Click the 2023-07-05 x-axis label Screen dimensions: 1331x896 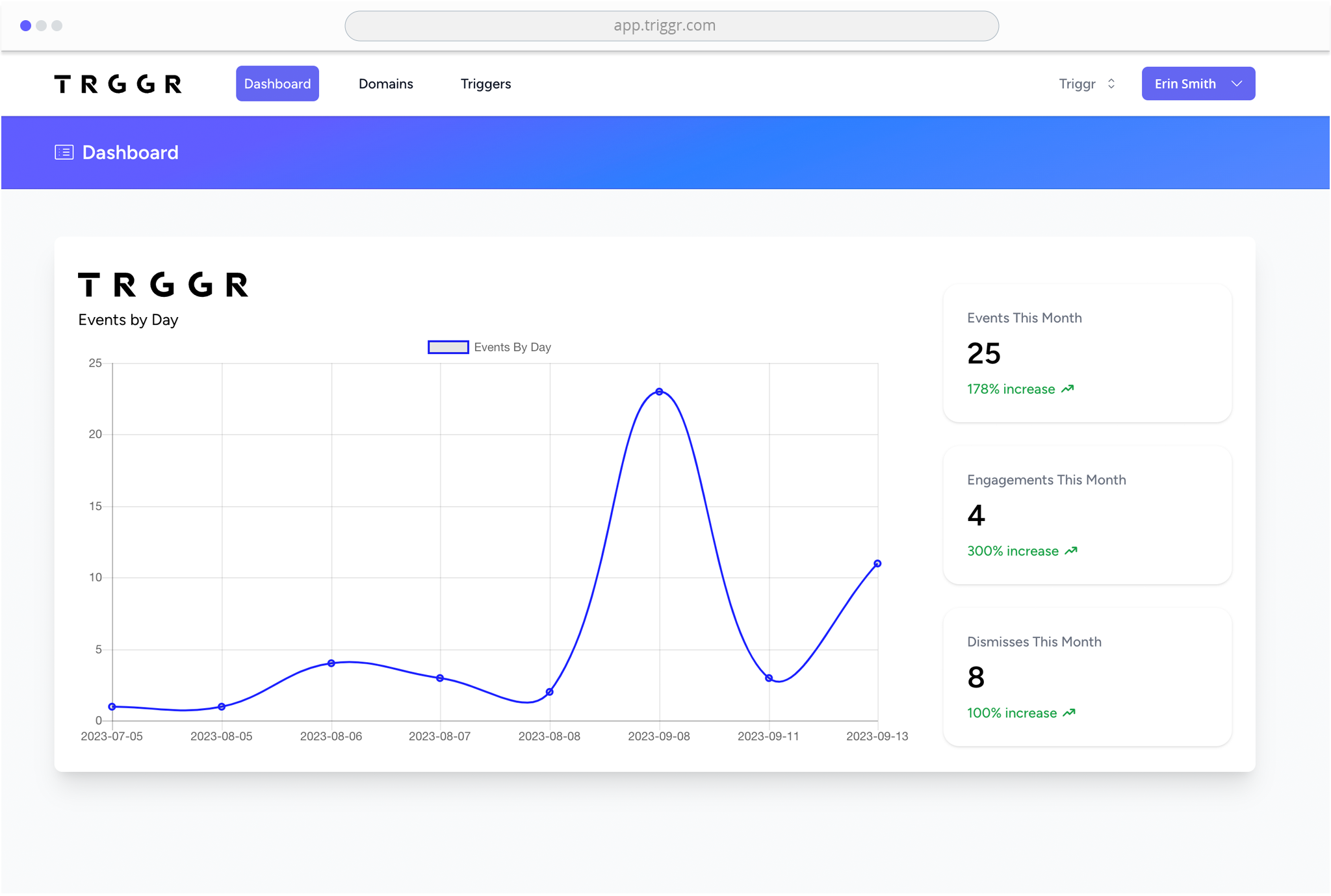[112, 736]
